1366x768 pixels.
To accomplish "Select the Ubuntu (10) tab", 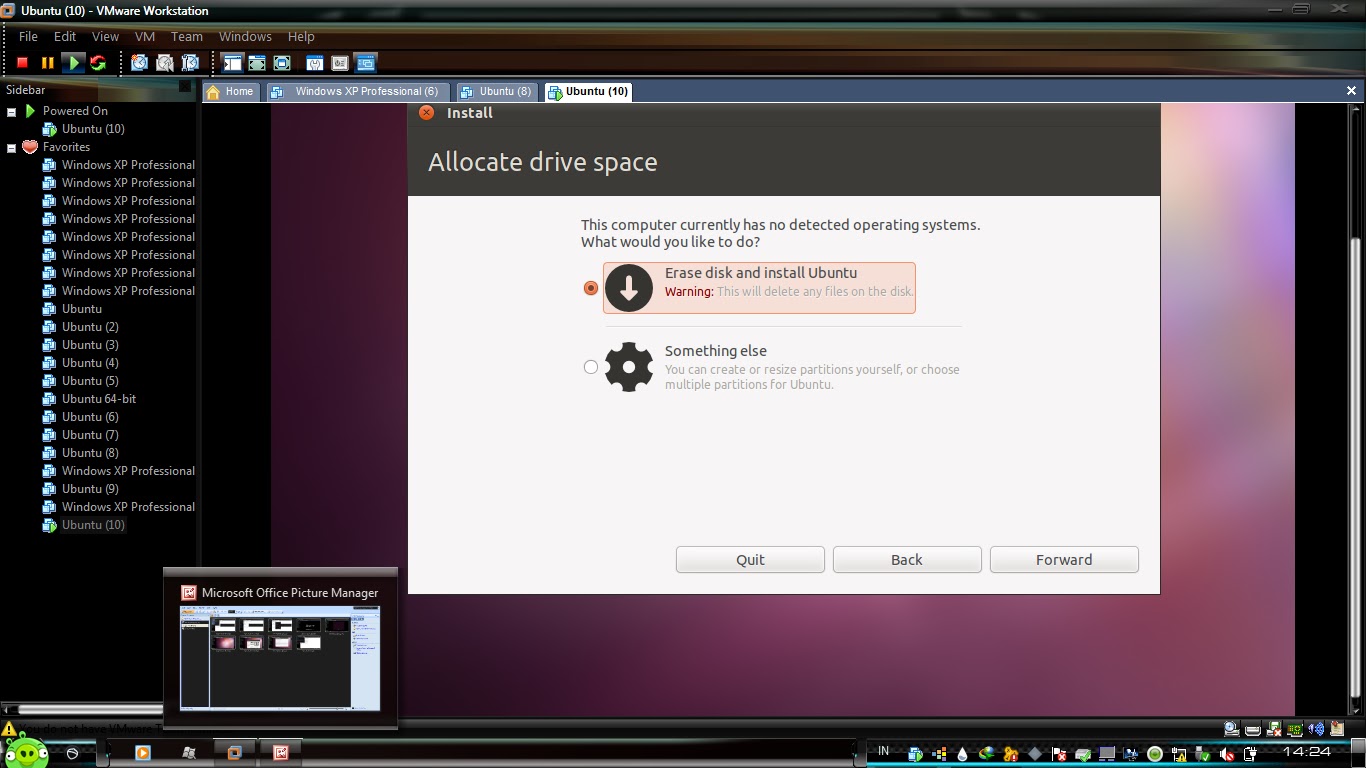I will point(588,91).
